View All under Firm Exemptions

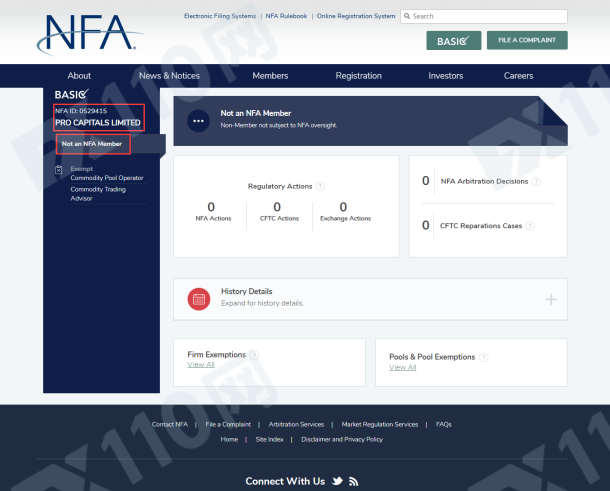click(201, 365)
